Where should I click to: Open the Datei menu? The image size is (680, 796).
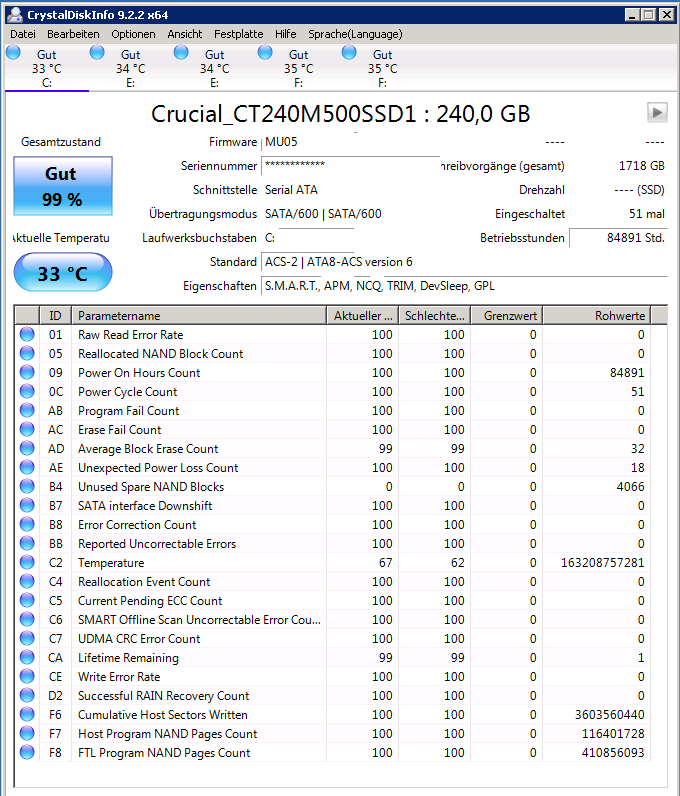(x=23, y=34)
